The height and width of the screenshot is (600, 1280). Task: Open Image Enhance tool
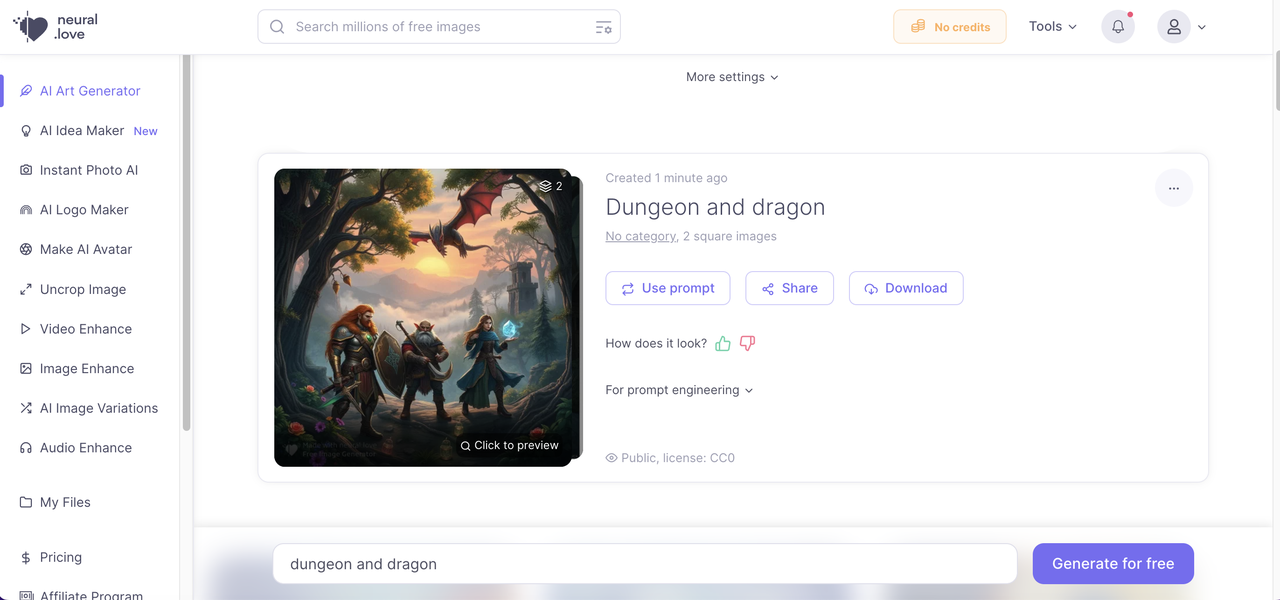pos(87,369)
